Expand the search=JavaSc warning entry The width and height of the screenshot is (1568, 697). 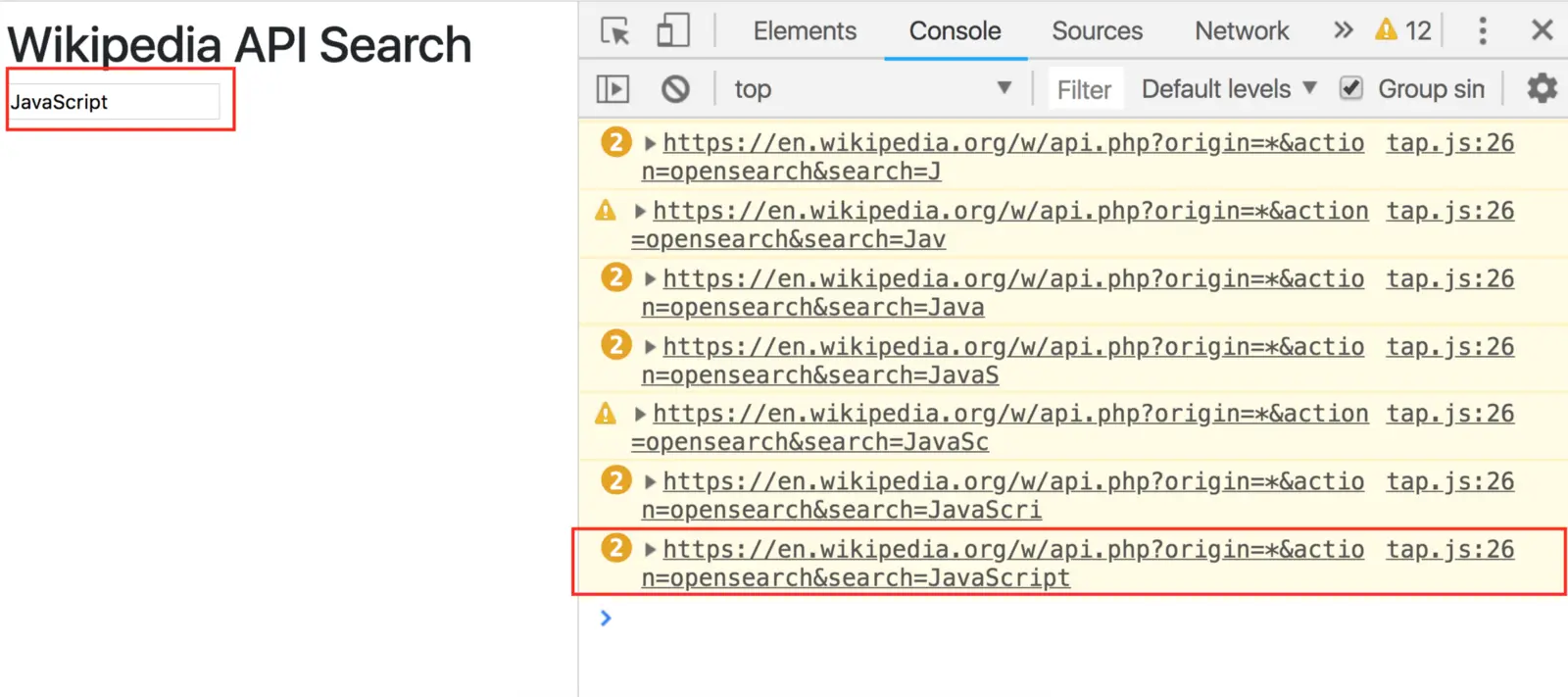(640, 415)
